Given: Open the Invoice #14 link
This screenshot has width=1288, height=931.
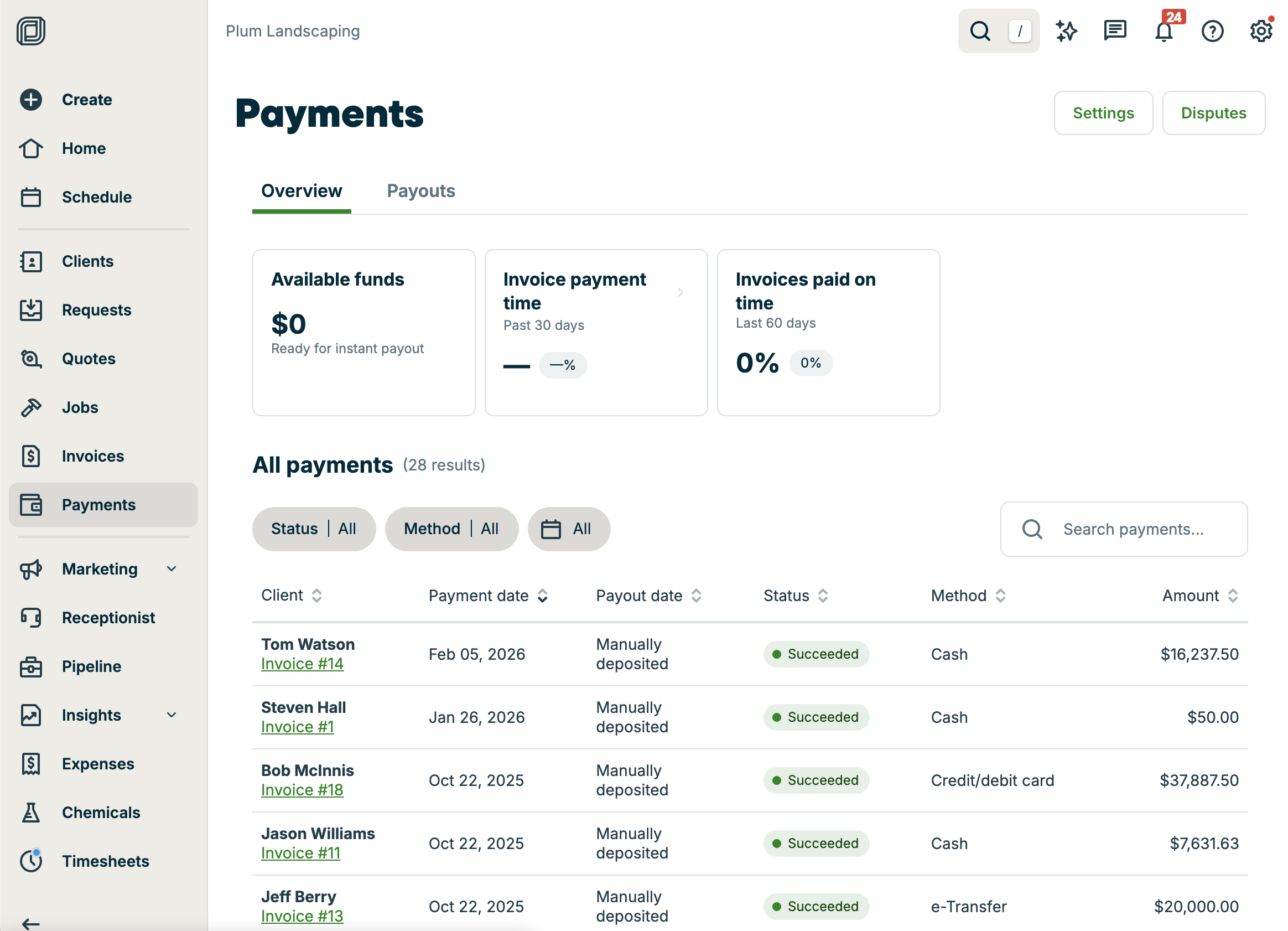Looking at the screenshot, I should 302,664.
